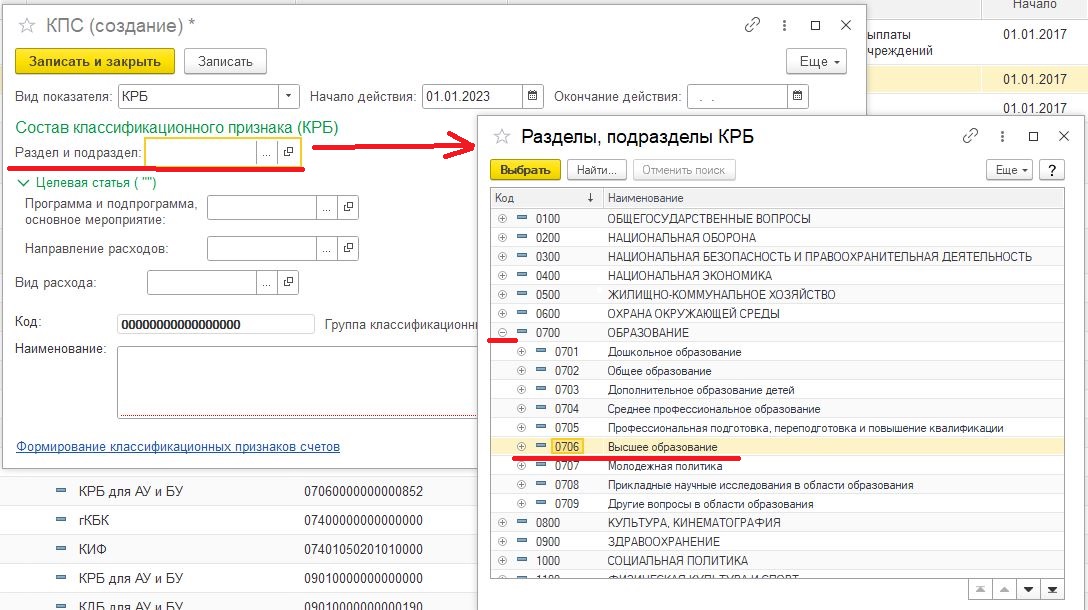1088x610 pixels.
Task: Open Вид расхода item icon
Action: click(288, 282)
